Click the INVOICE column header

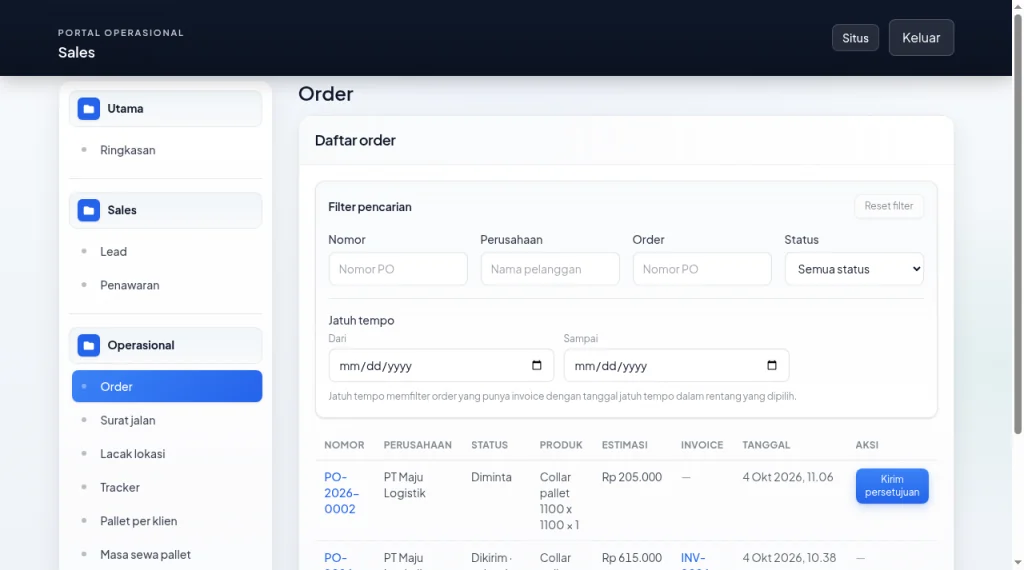click(702, 445)
